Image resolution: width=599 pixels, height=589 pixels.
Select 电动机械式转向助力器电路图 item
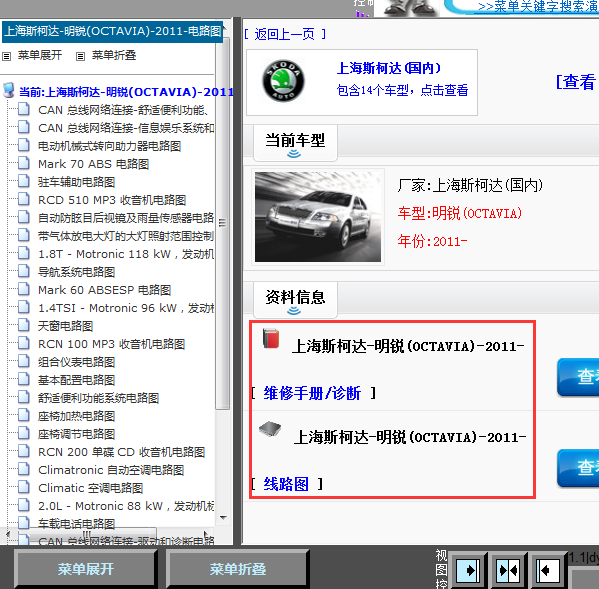pos(109,146)
